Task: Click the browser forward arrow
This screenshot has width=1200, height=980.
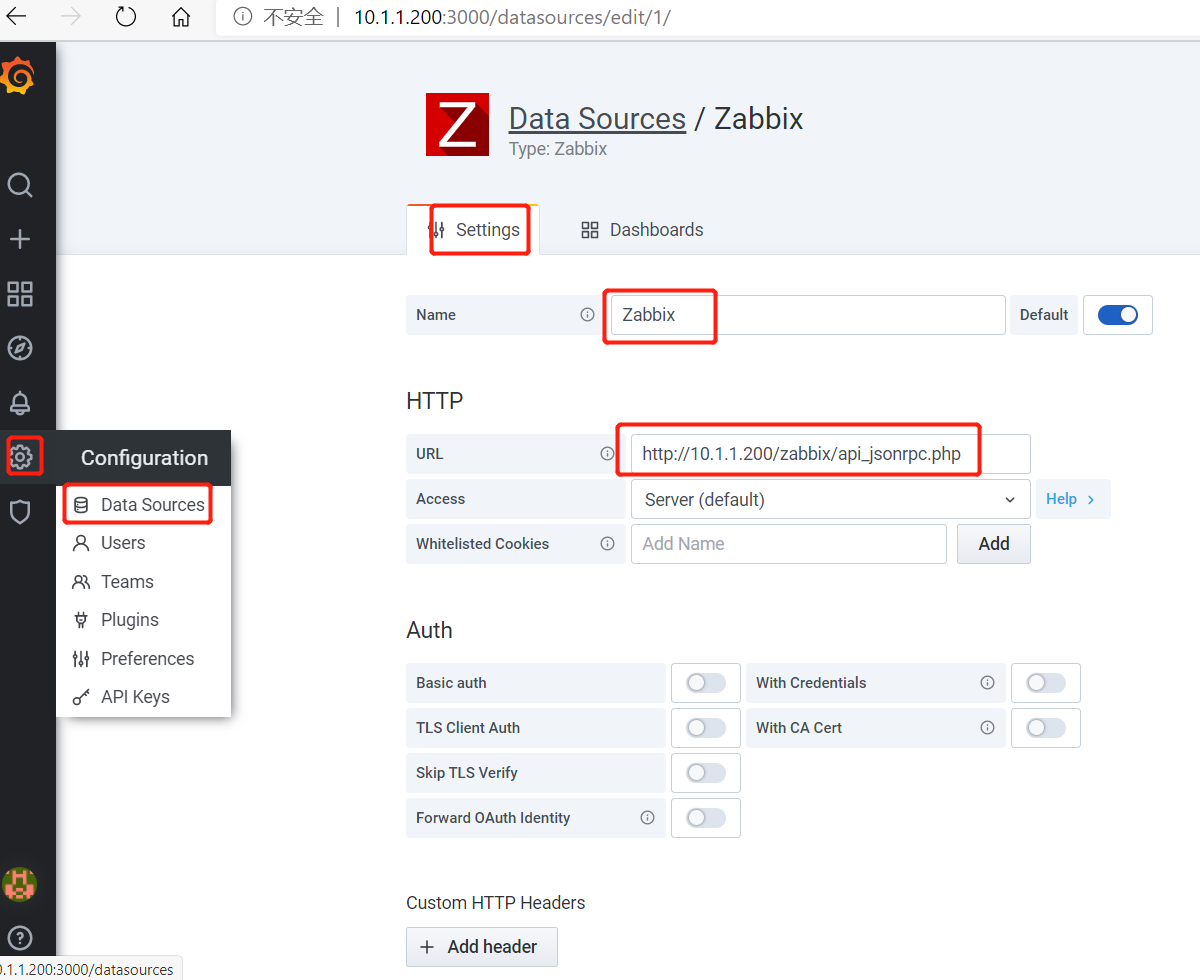Action: 71,17
